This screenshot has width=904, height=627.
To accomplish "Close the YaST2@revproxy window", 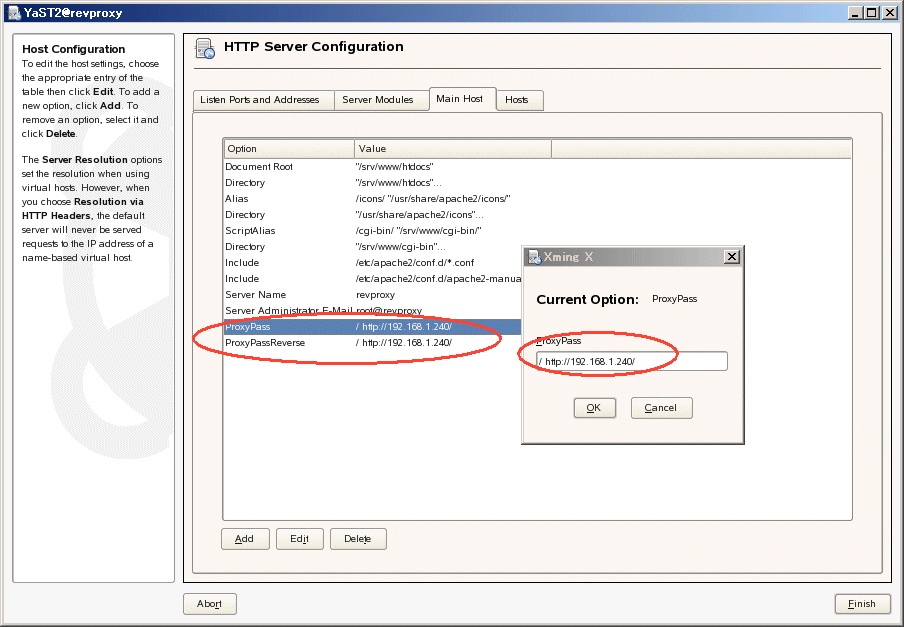I will point(890,13).
